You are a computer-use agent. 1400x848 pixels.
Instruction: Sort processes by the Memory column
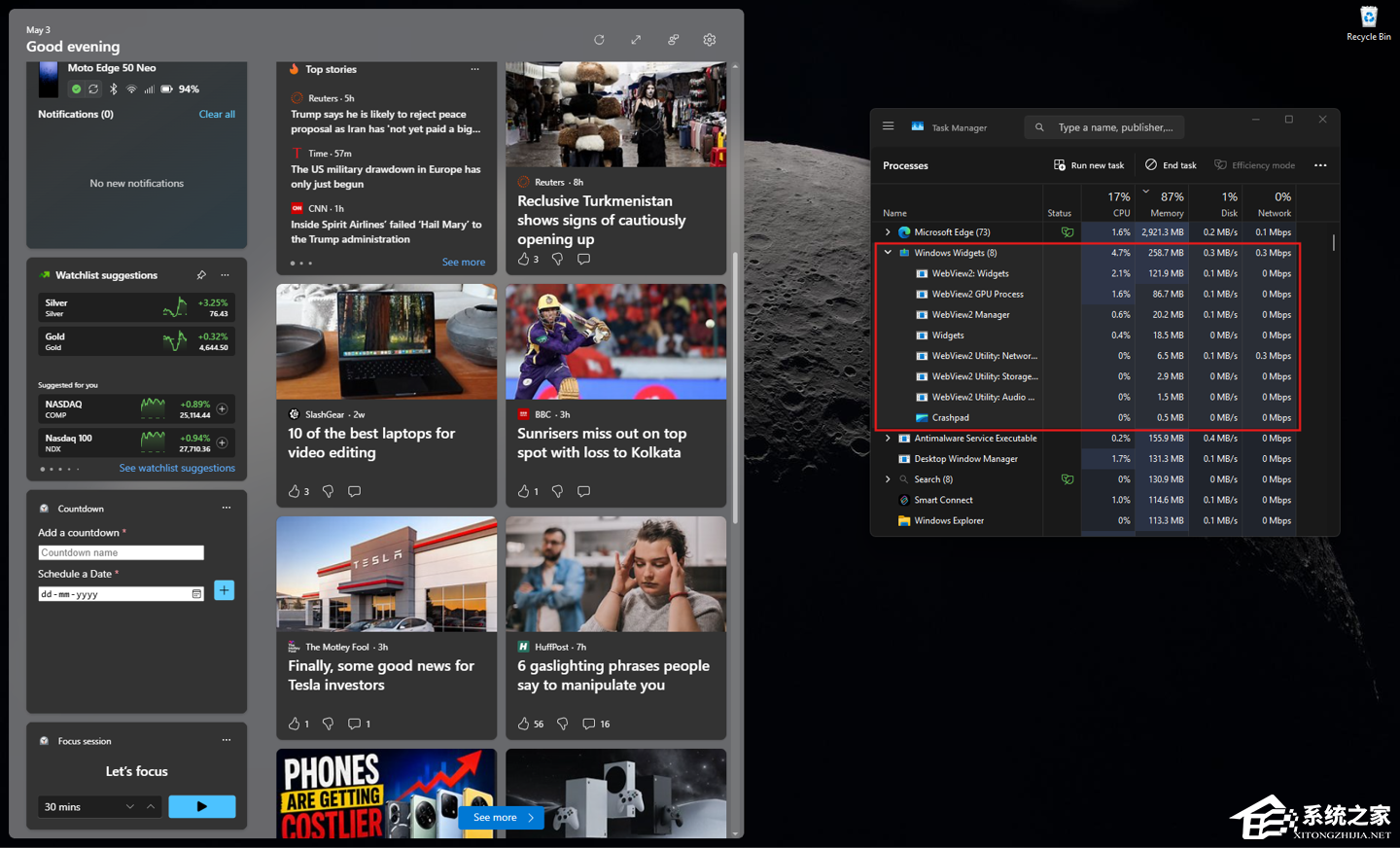(1162, 204)
